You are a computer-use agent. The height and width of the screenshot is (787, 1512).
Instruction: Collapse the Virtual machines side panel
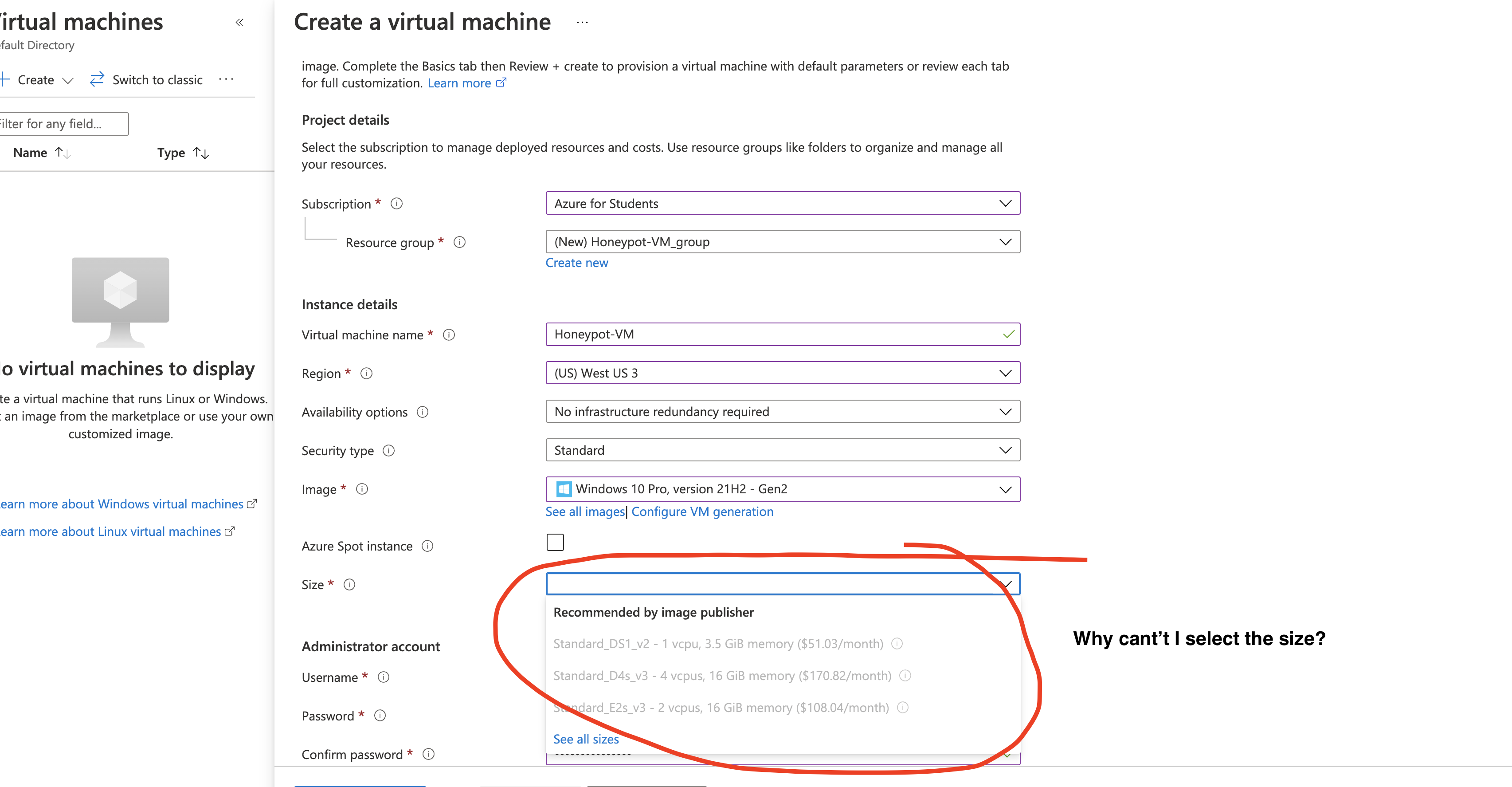pyautogui.click(x=239, y=22)
